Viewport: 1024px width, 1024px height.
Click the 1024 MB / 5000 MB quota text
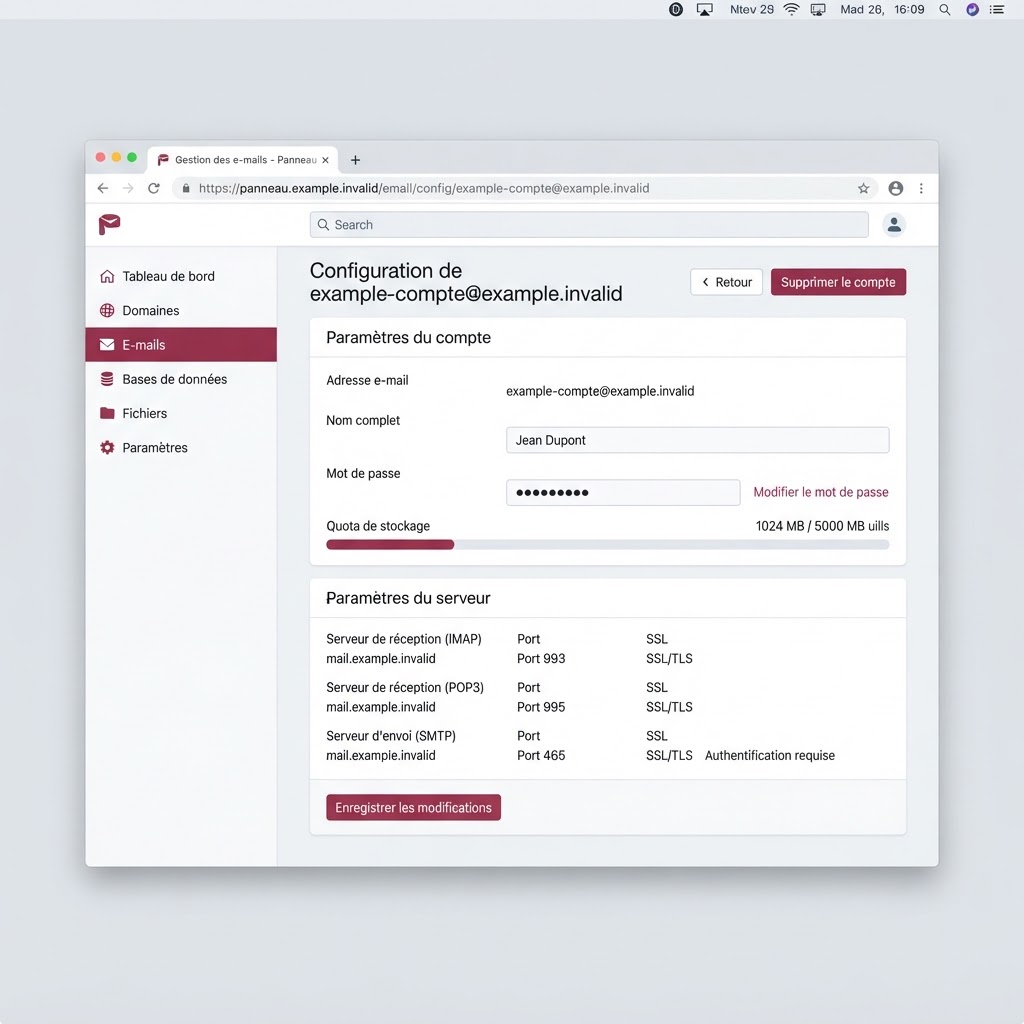(822, 526)
